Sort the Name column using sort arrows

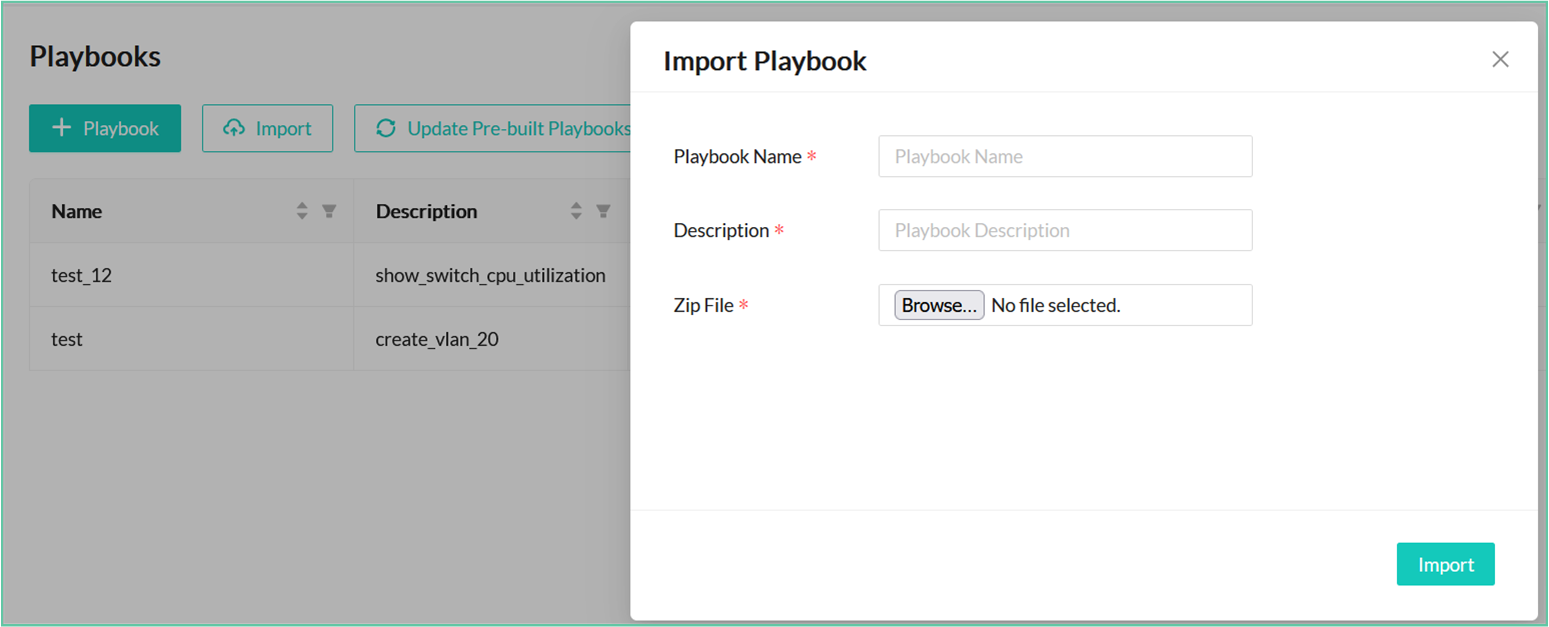point(302,211)
